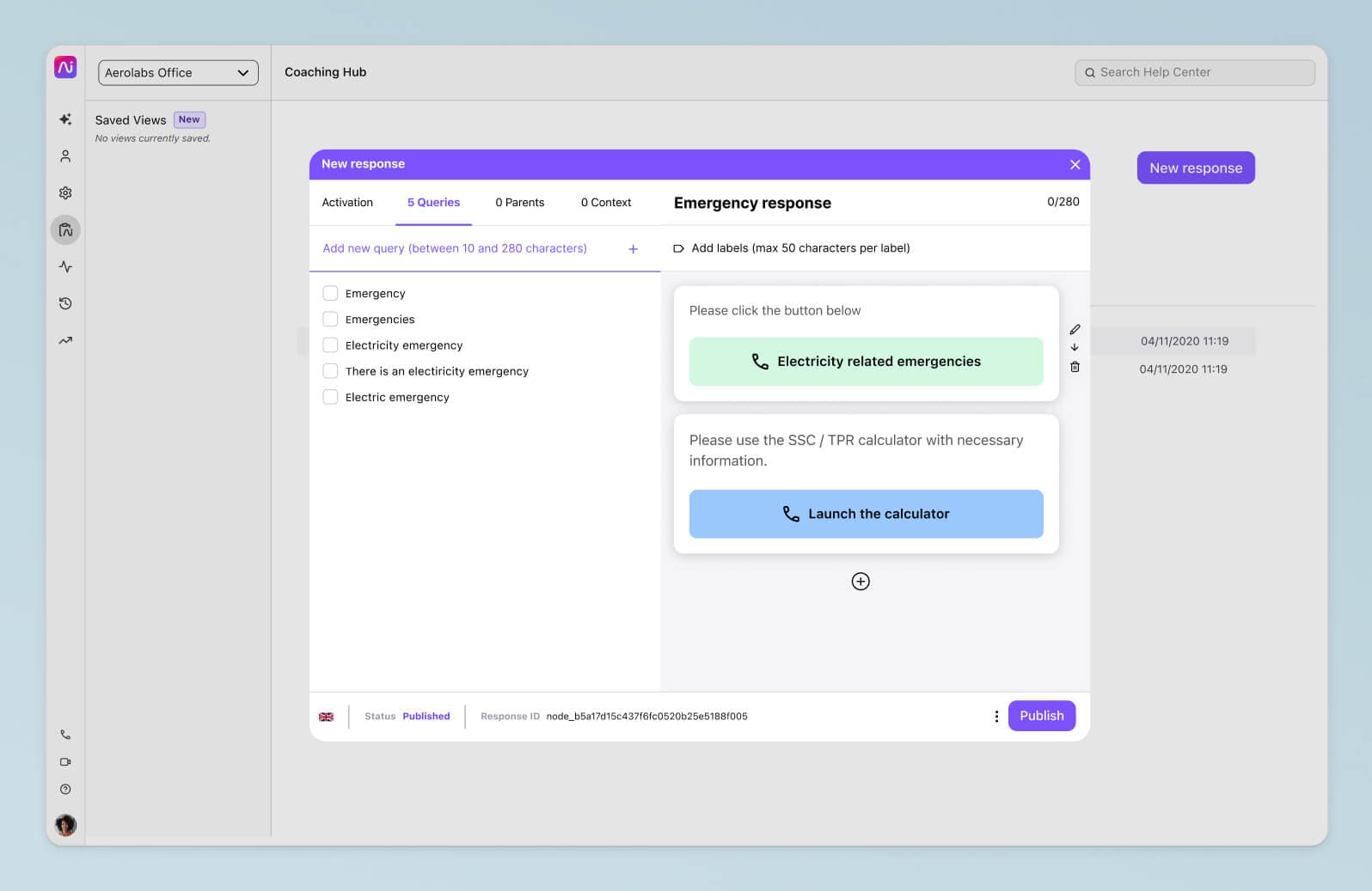Viewport: 1372px width, 891px height.
Task: Add new response block with circled plus
Action: 861,582
